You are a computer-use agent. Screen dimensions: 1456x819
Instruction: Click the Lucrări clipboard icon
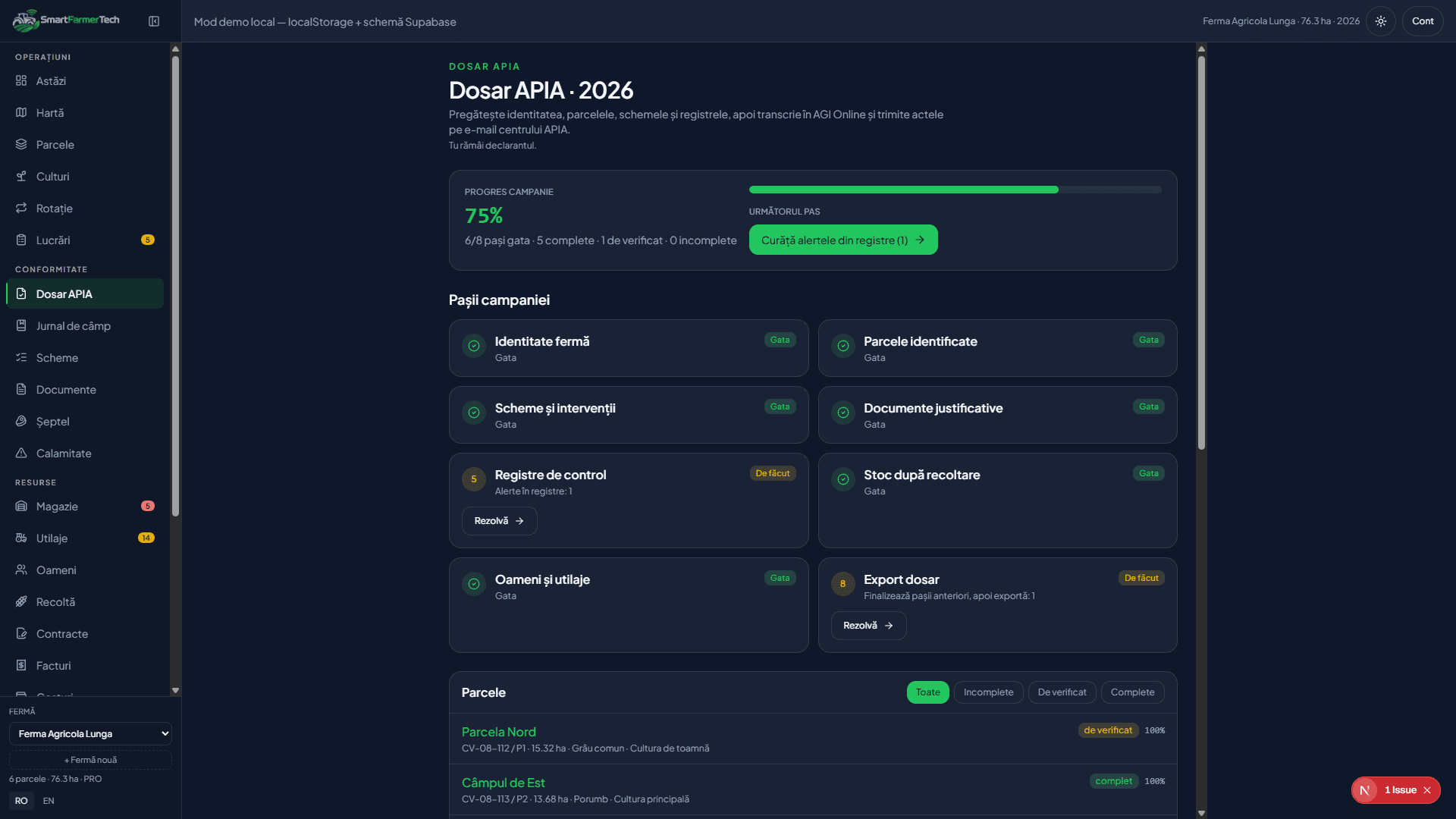[21, 240]
